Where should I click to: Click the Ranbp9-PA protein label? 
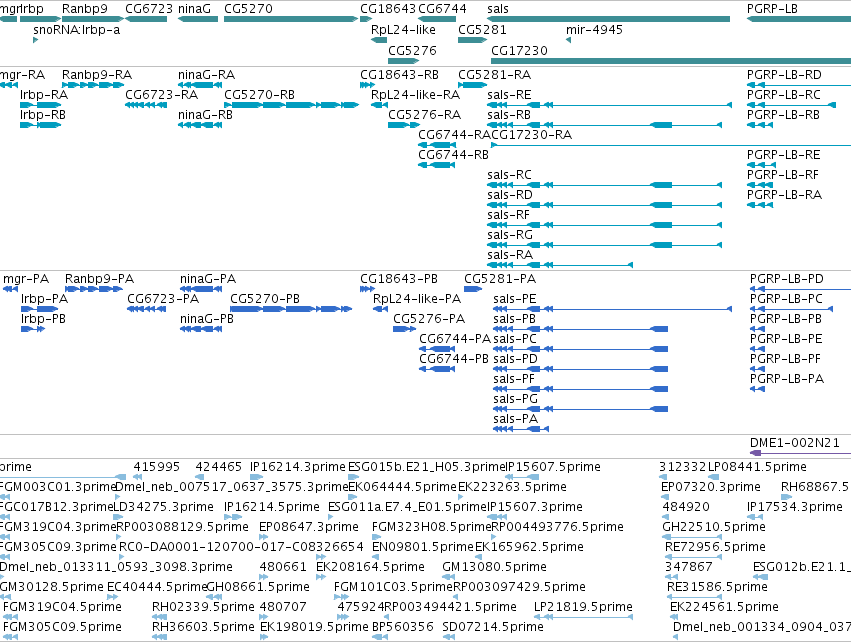pyautogui.click(x=99, y=278)
